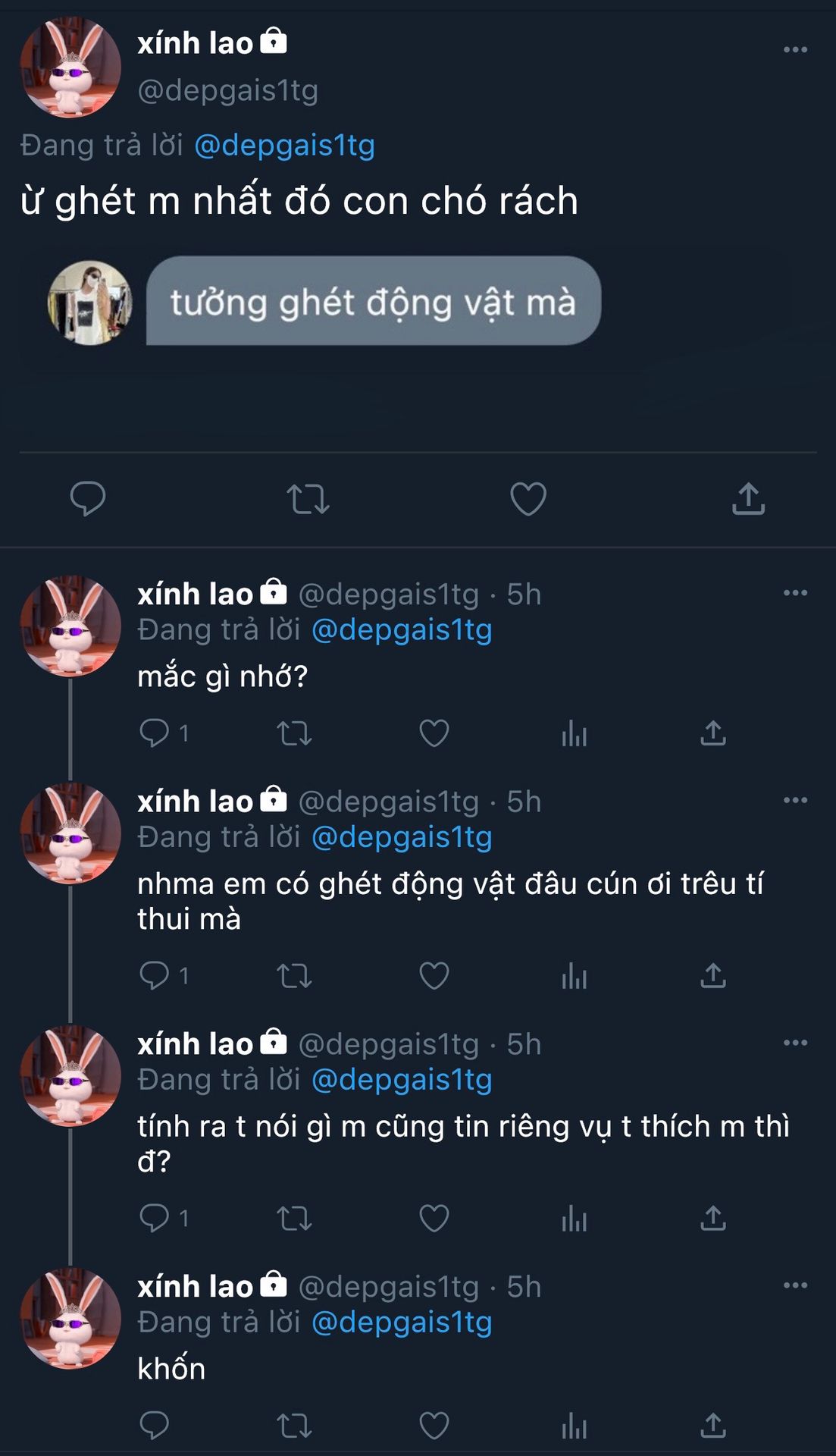Reply to the main tweet
Screen dimensions: 836x1456
(88, 498)
